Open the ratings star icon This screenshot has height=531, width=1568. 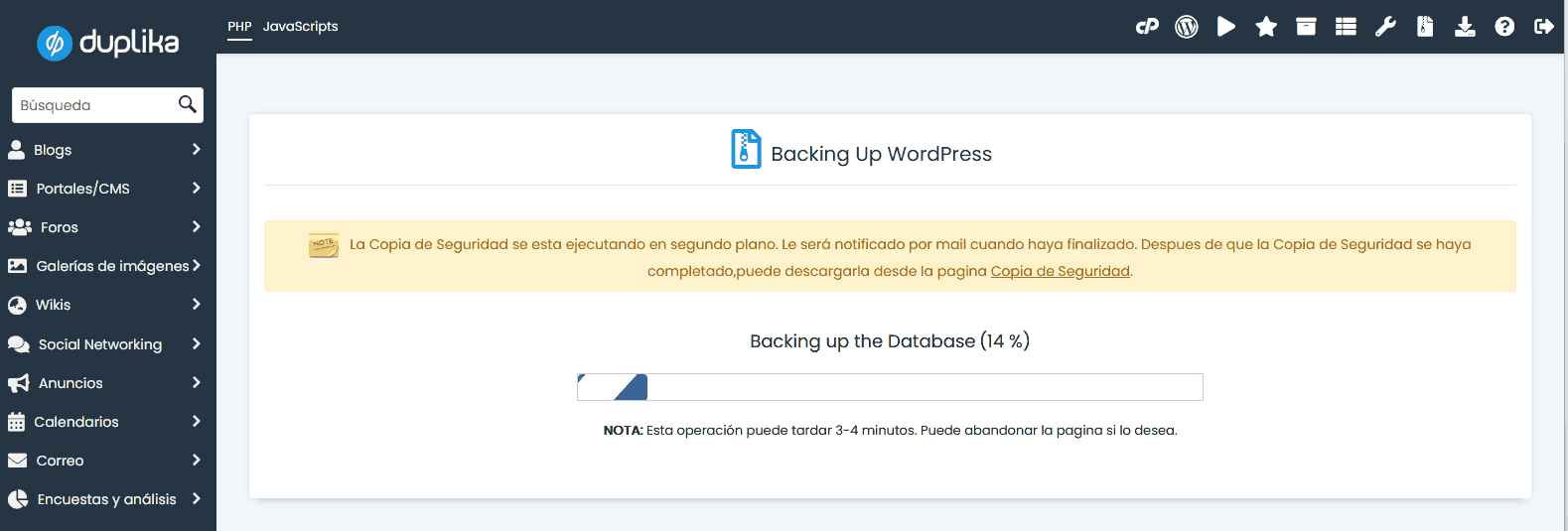pyautogui.click(x=1266, y=27)
